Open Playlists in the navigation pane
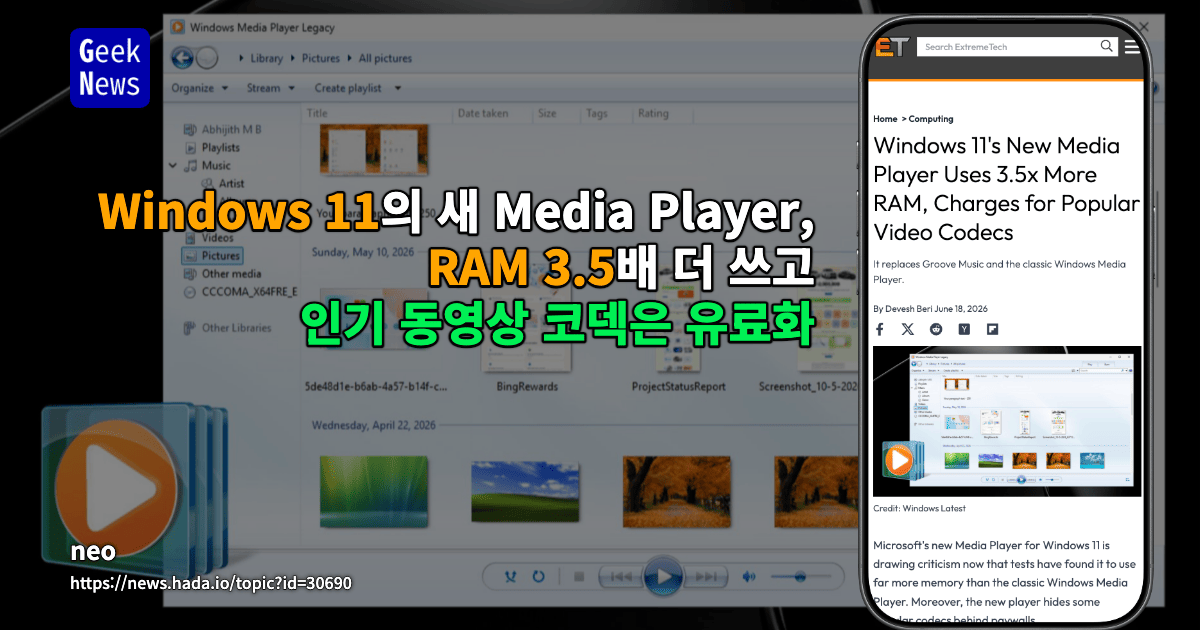This screenshot has height=630, width=1200. [212, 147]
